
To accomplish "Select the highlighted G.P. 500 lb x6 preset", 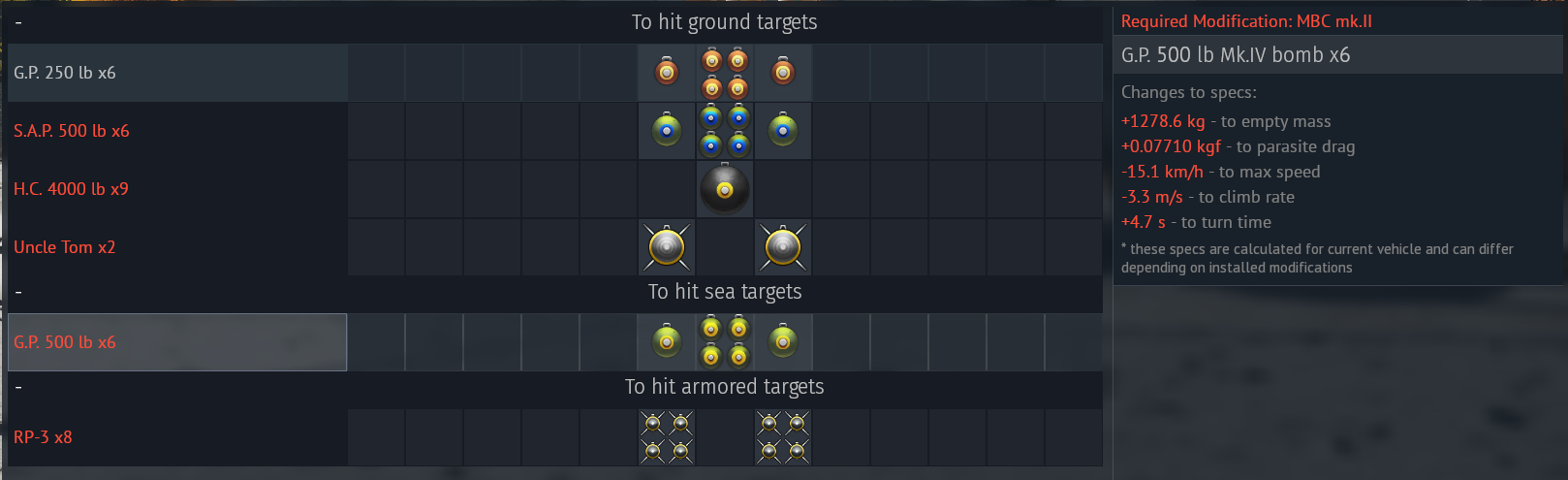I will 65,342.
